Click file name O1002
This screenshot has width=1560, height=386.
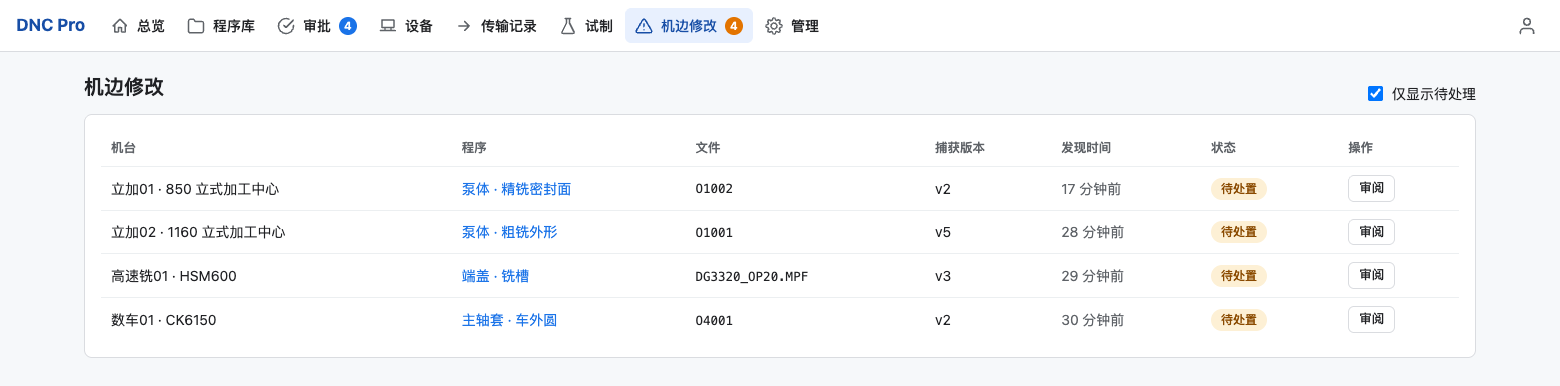pyautogui.click(x=714, y=189)
